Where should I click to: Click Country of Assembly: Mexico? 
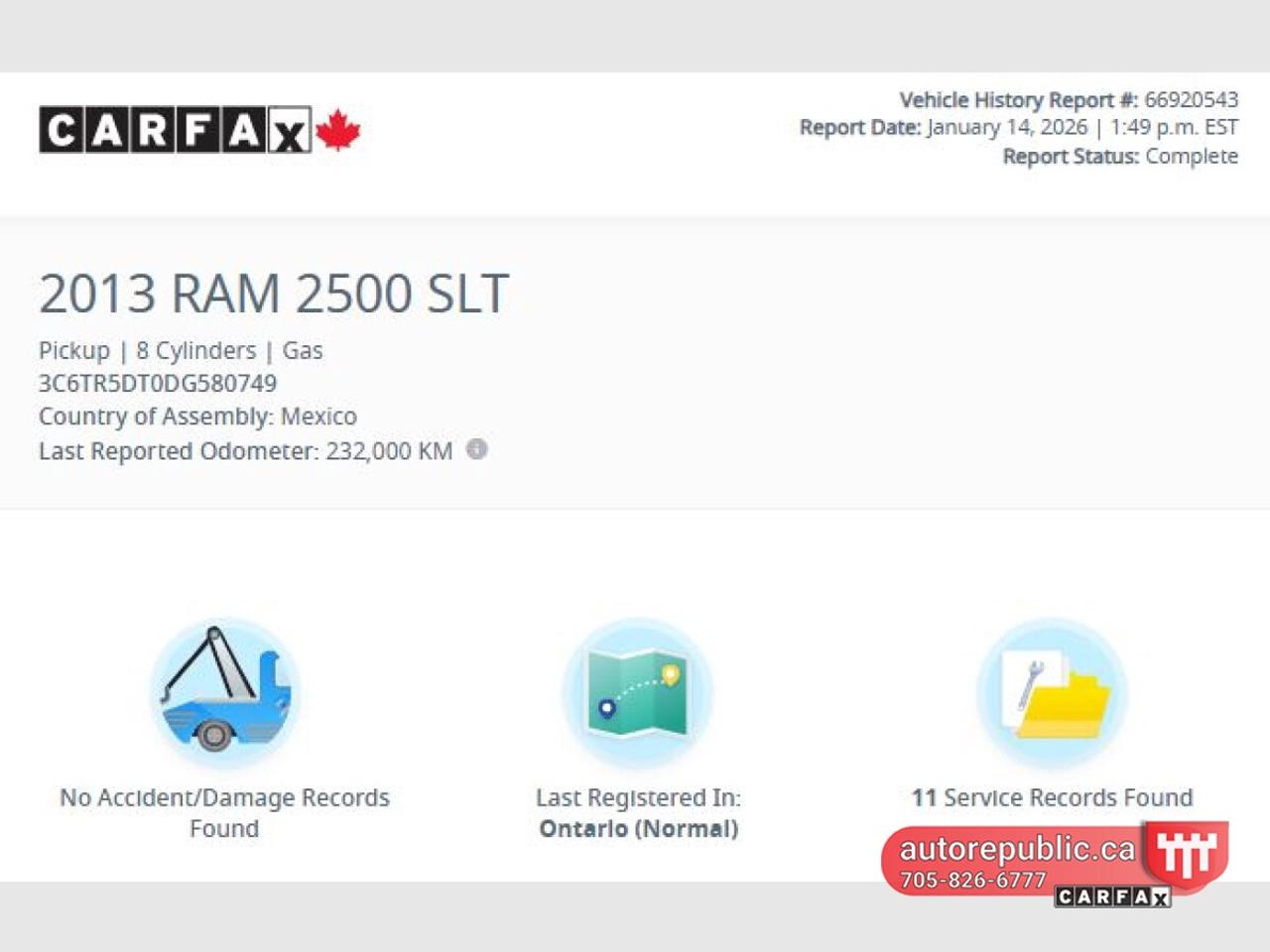(197, 416)
